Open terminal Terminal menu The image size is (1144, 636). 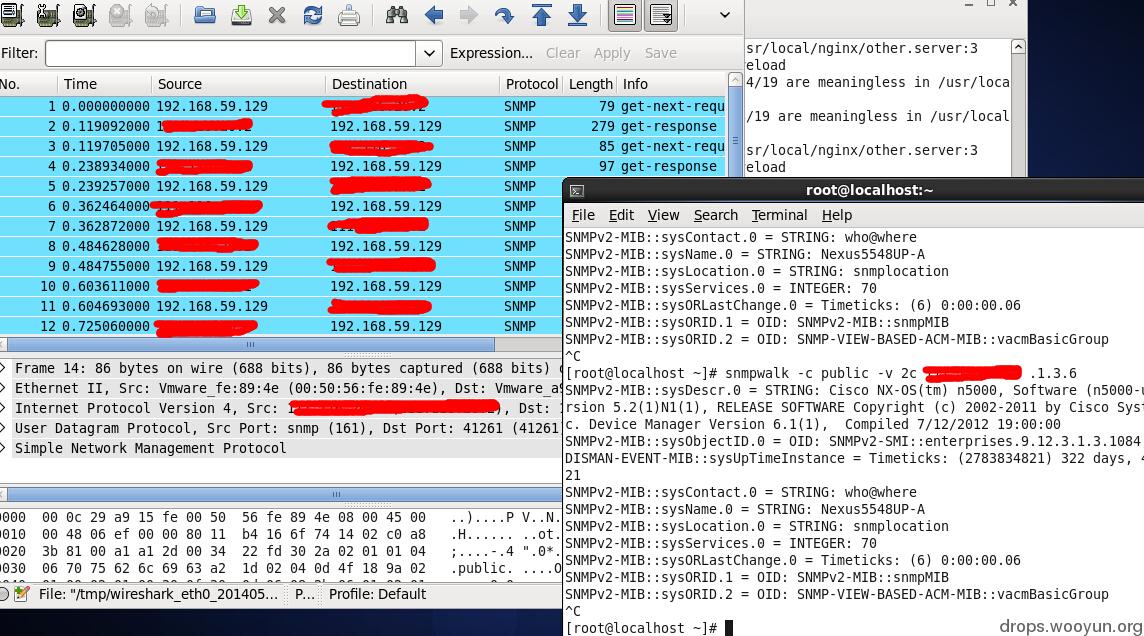click(x=779, y=215)
